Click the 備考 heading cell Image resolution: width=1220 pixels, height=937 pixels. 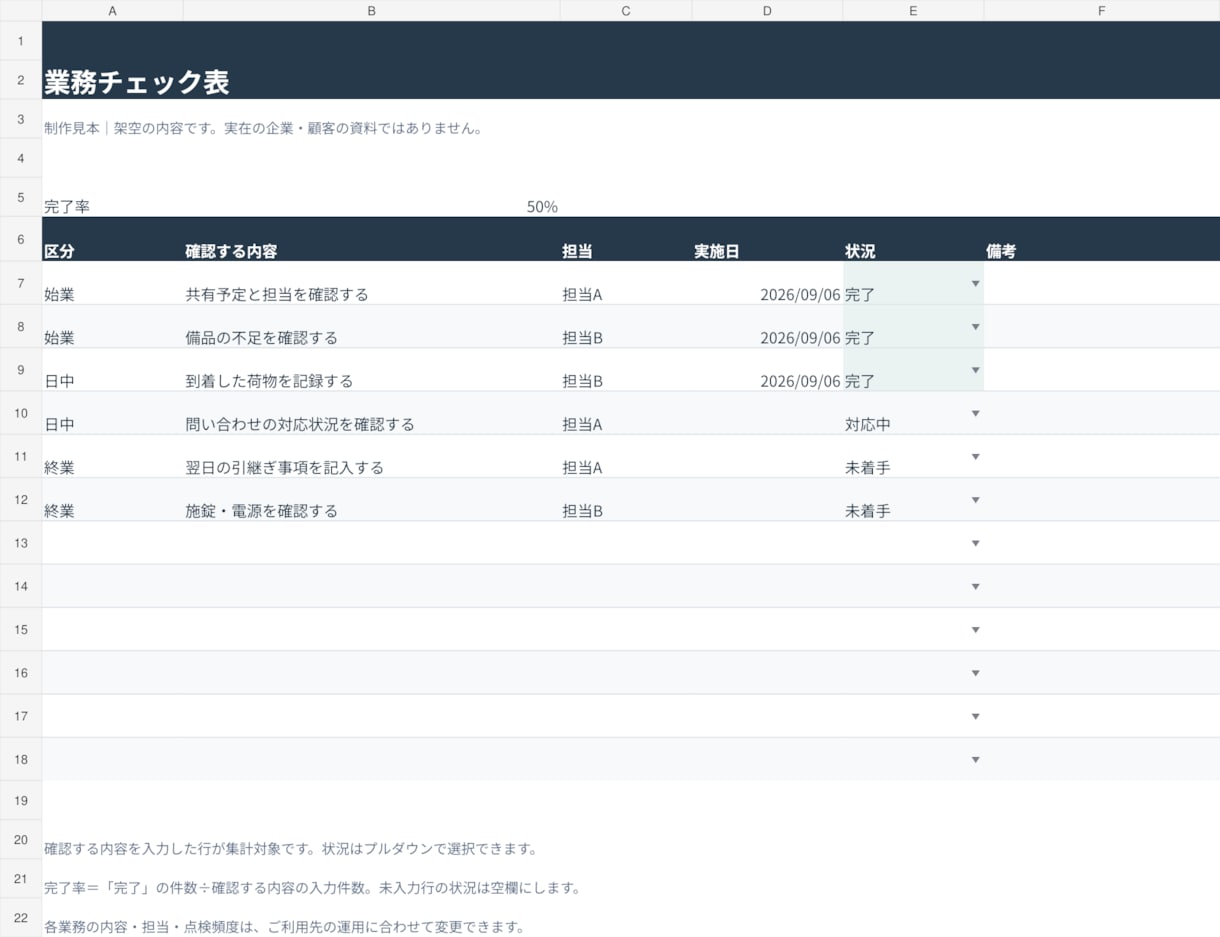click(x=1102, y=239)
